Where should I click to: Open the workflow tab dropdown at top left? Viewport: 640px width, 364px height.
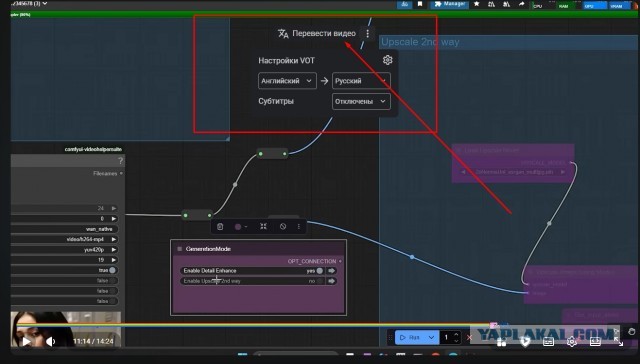pos(44,3)
